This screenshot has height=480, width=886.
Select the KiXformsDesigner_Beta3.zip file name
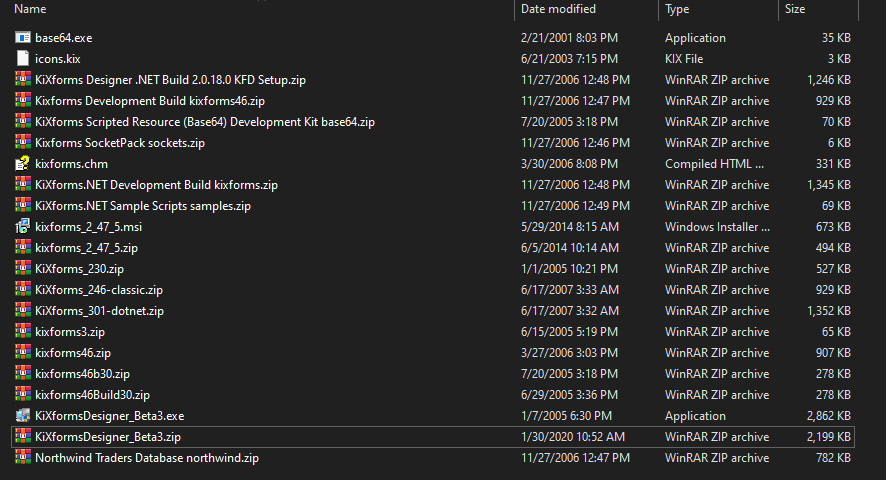coord(107,437)
